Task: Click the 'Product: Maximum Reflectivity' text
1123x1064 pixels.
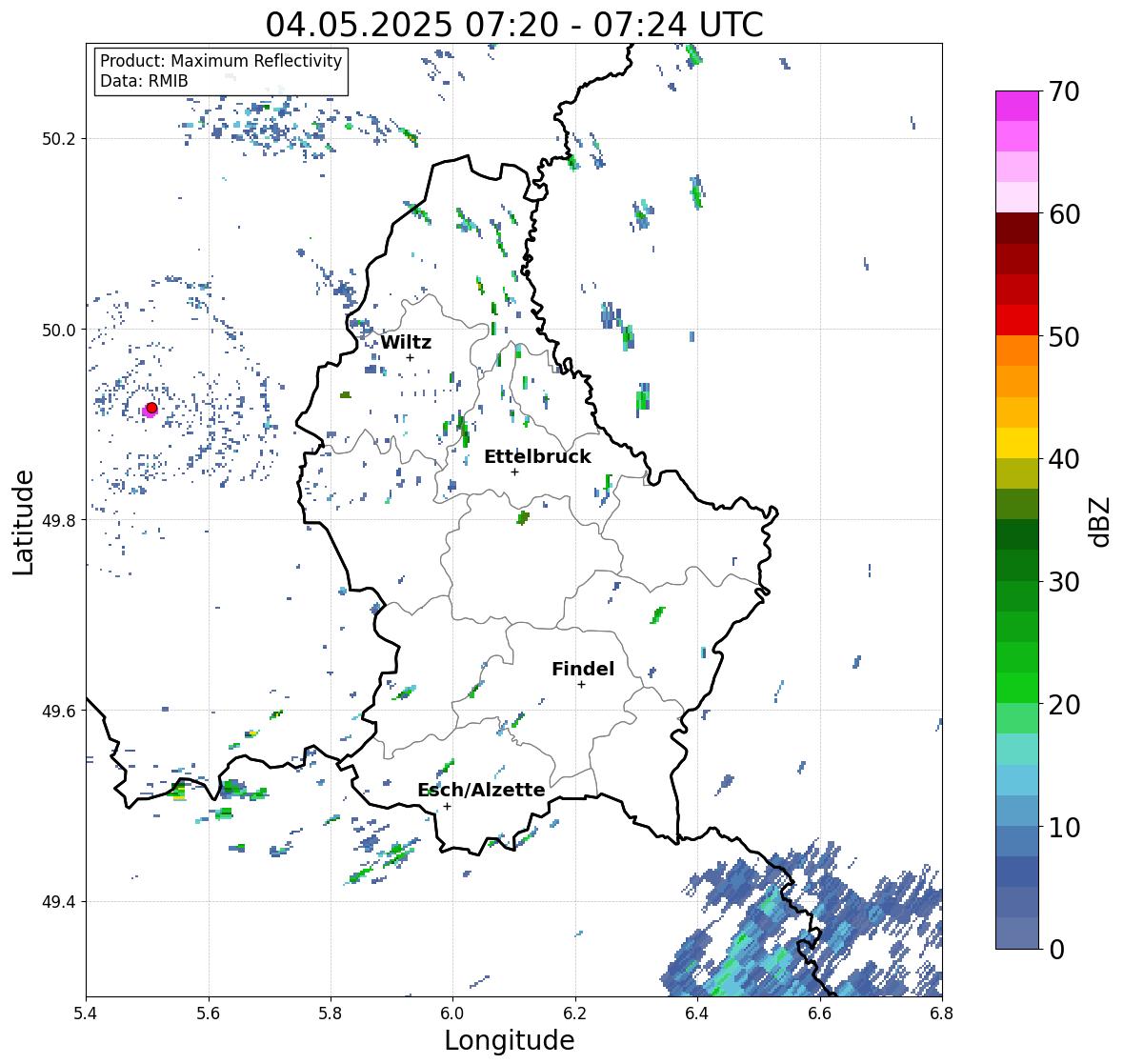Action: (x=221, y=61)
